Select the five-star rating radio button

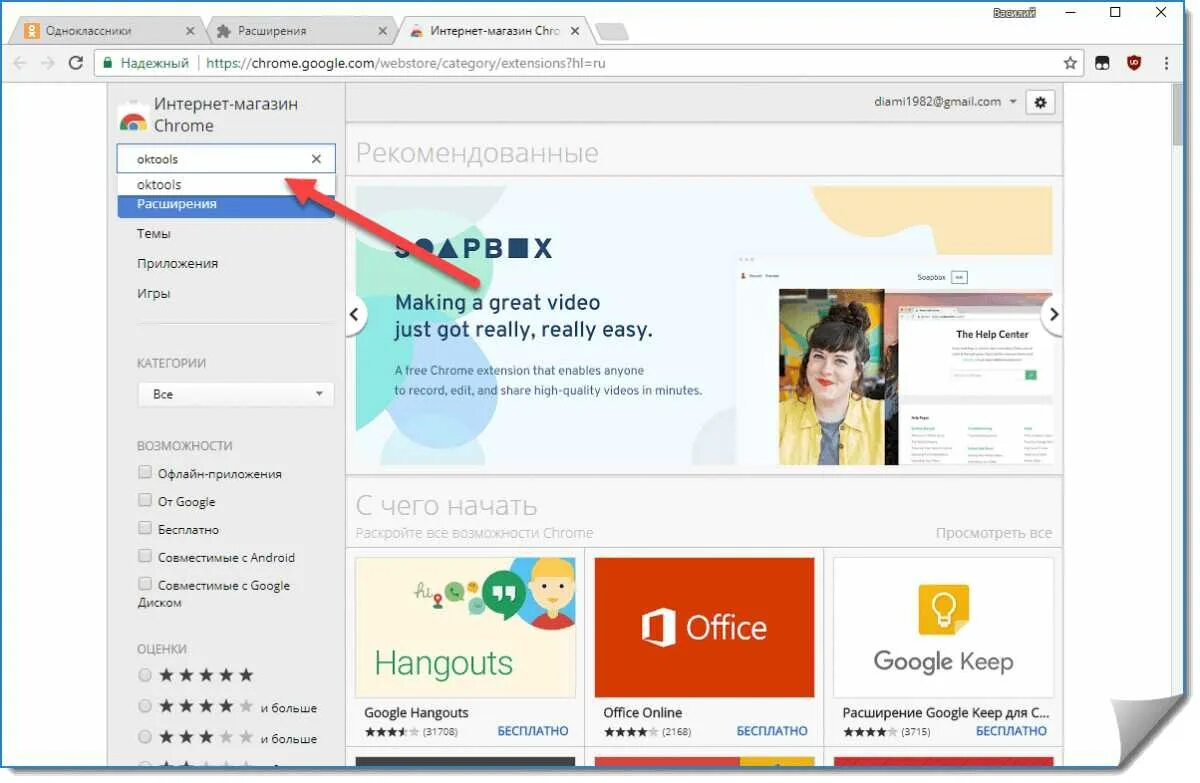click(145, 676)
